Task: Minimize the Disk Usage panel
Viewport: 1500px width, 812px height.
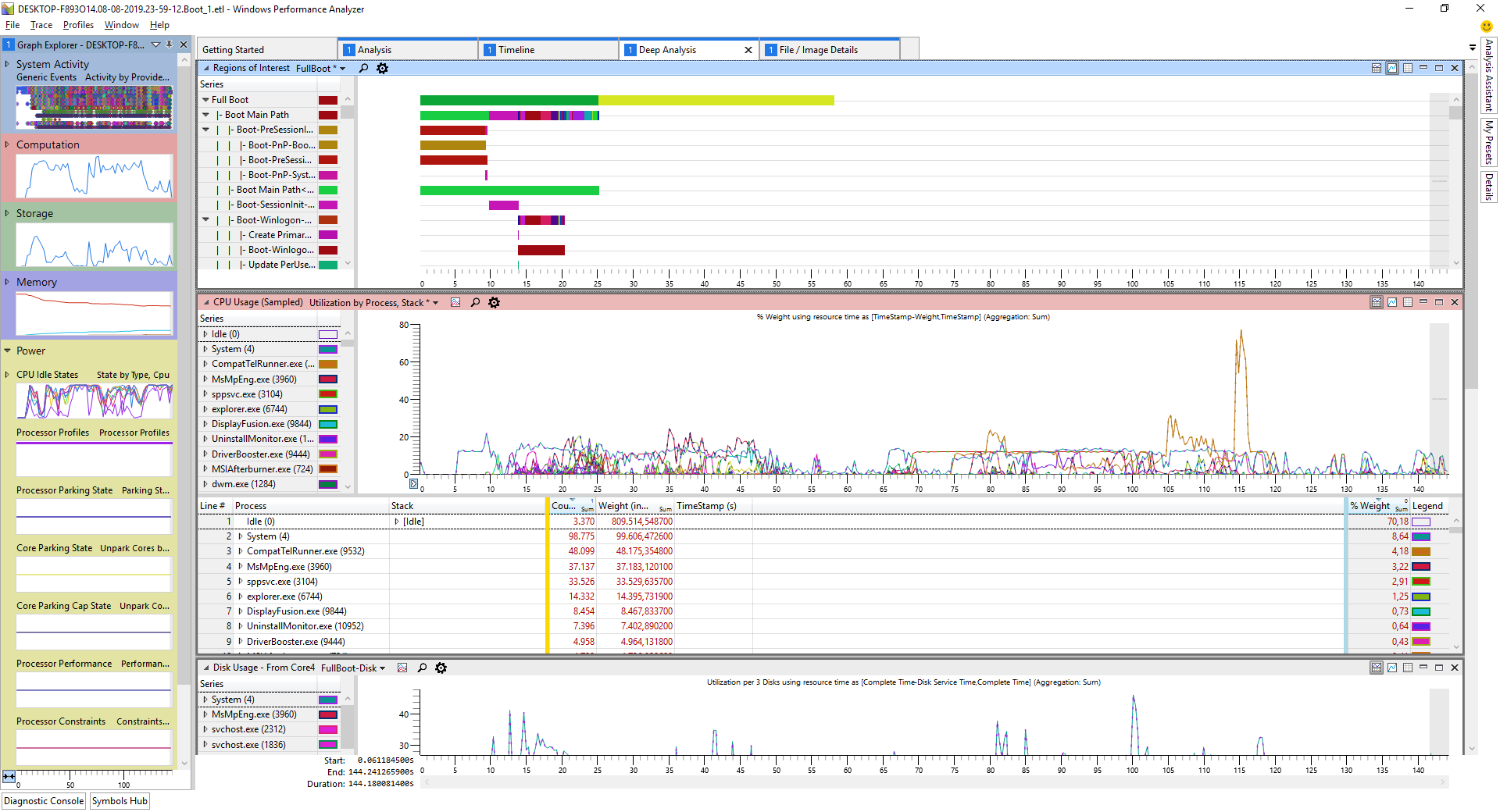Action: click(1423, 668)
